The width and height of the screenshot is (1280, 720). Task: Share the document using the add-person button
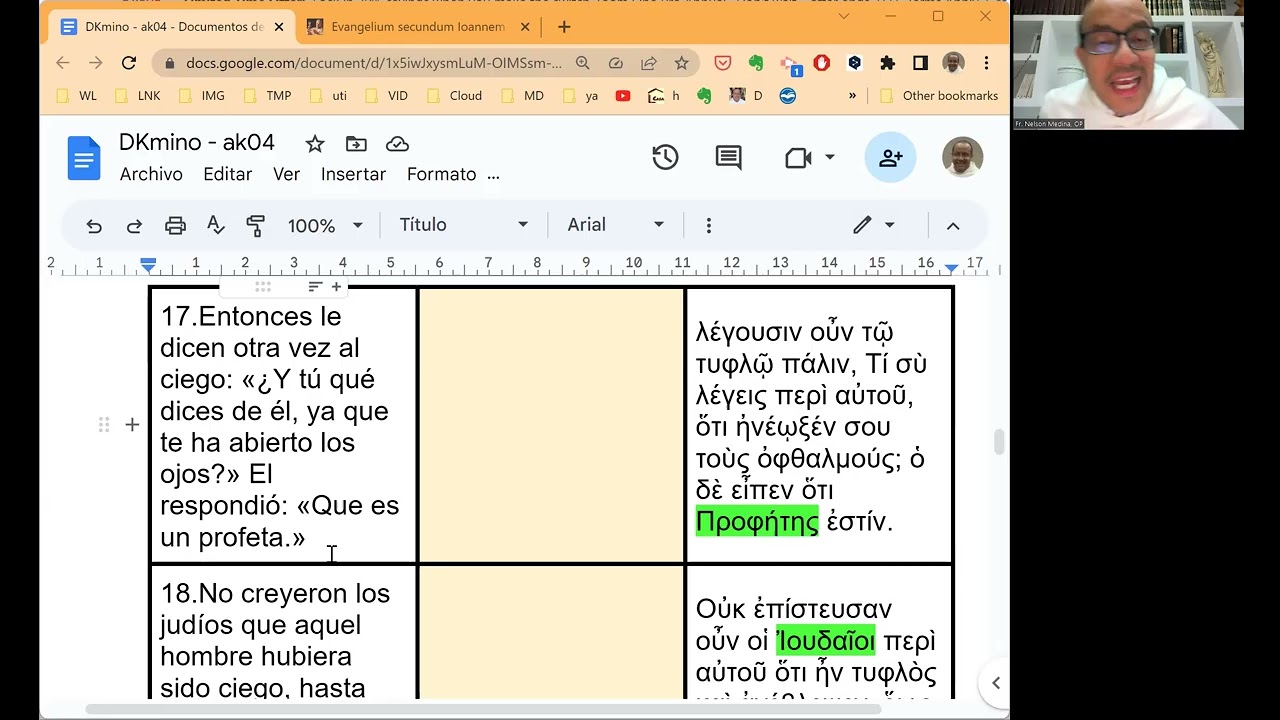890,158
